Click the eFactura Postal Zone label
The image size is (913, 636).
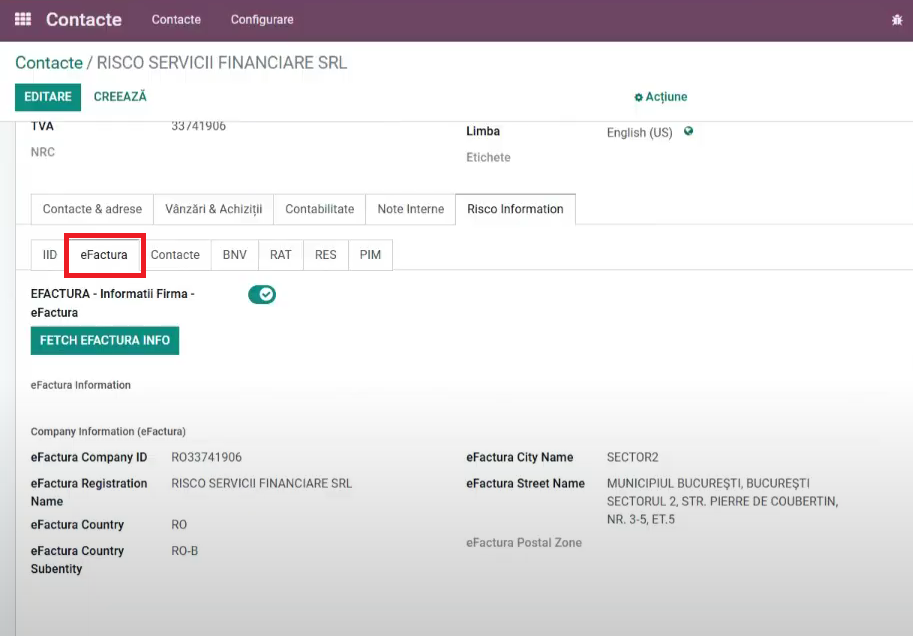pyautogui.click(x=524, y=543)
